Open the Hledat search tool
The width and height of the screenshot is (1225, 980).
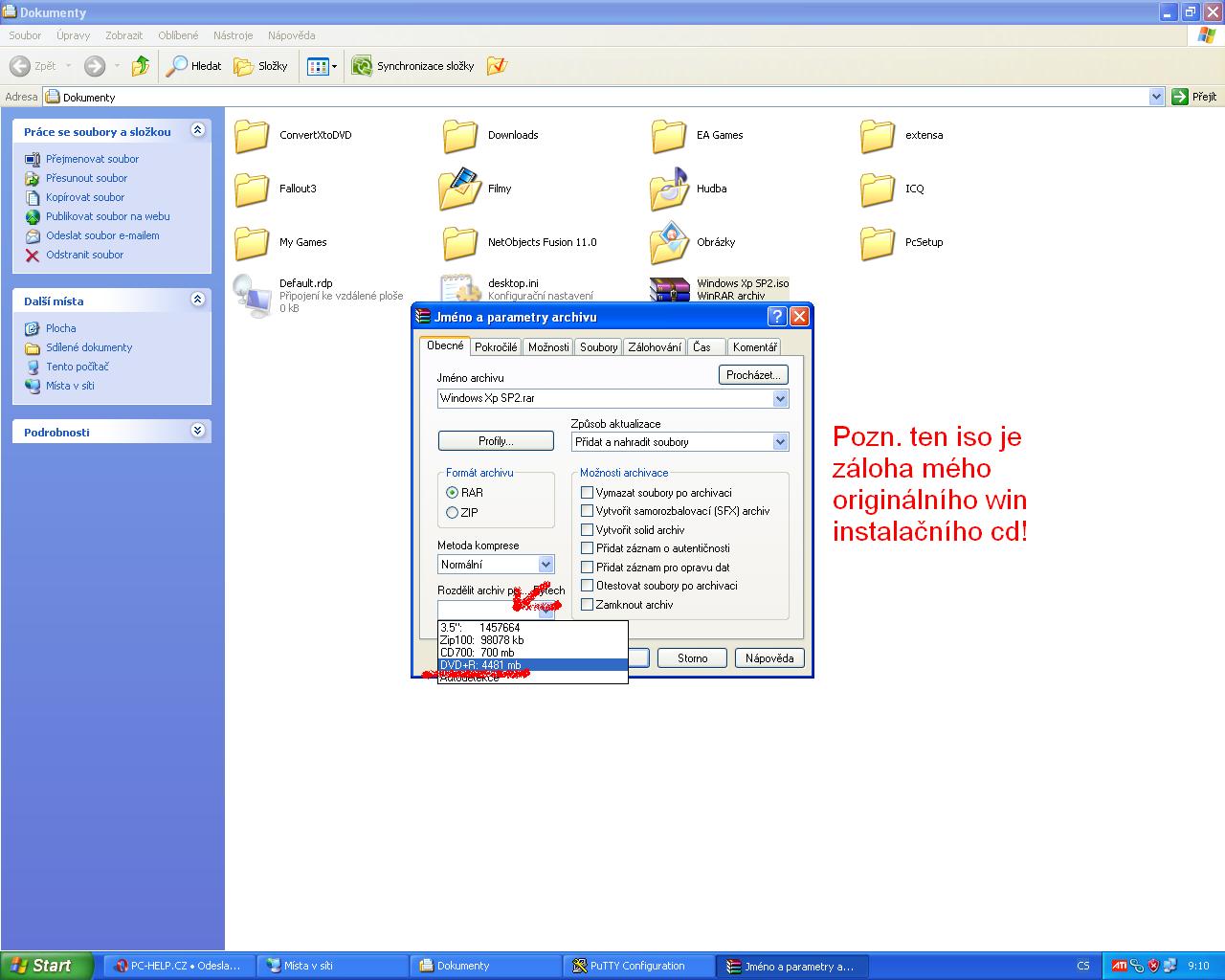[x=193, y=66]
